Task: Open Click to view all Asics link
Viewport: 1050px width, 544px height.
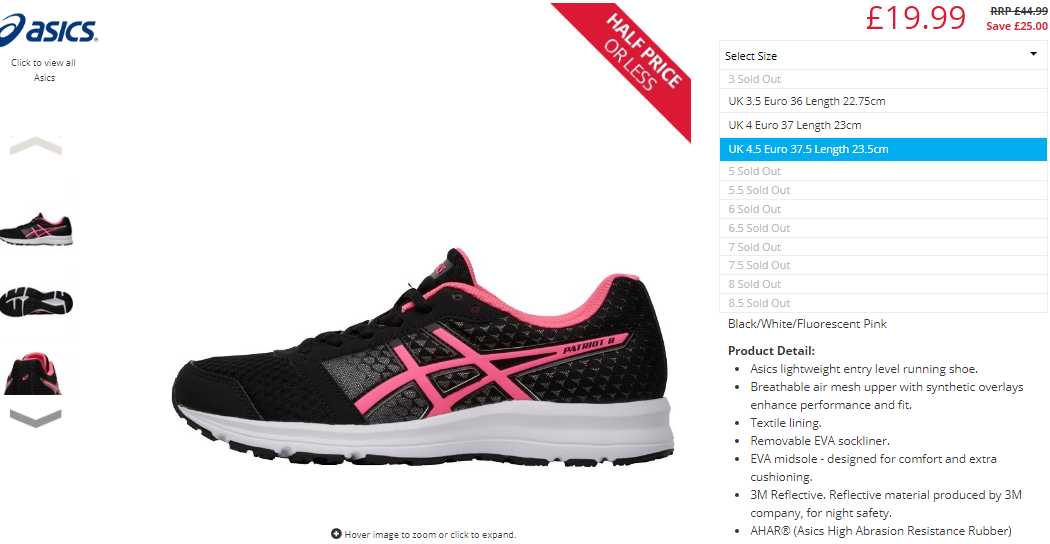Action: point(44,70)
